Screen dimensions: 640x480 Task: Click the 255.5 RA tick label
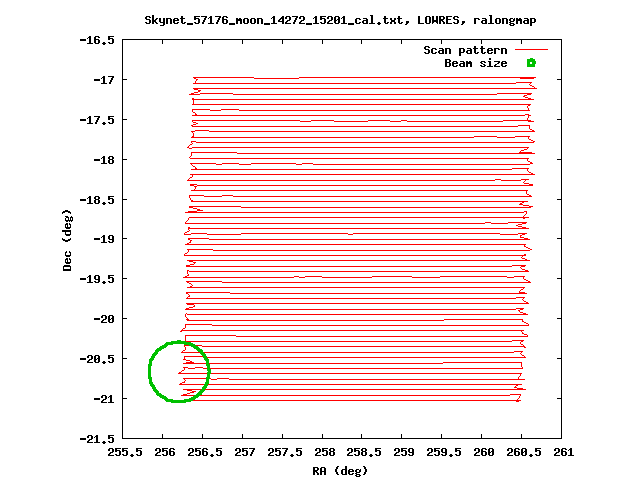pos(125,452)
